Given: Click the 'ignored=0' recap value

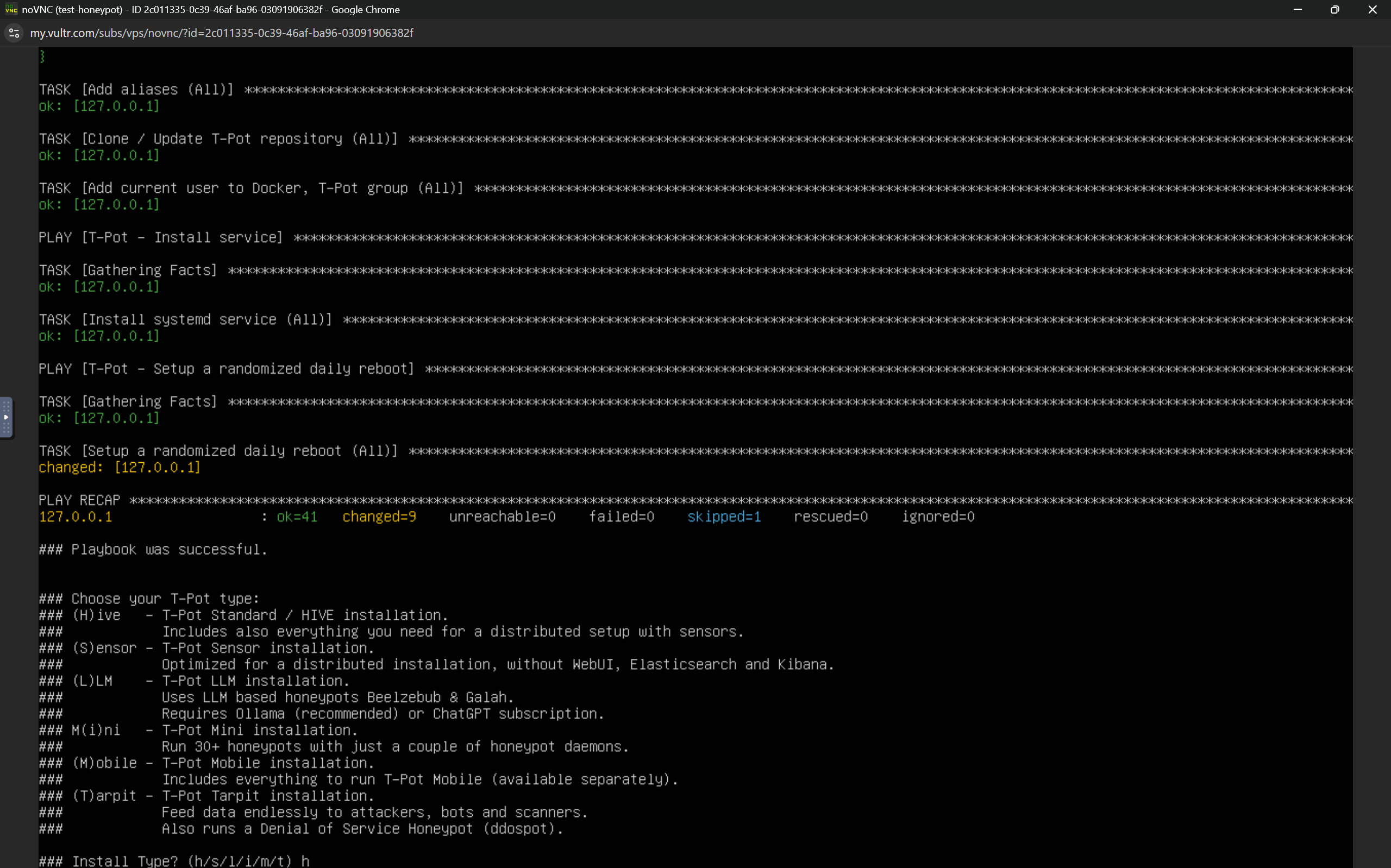Looking at the screenshot, I should tap(938, 517).
